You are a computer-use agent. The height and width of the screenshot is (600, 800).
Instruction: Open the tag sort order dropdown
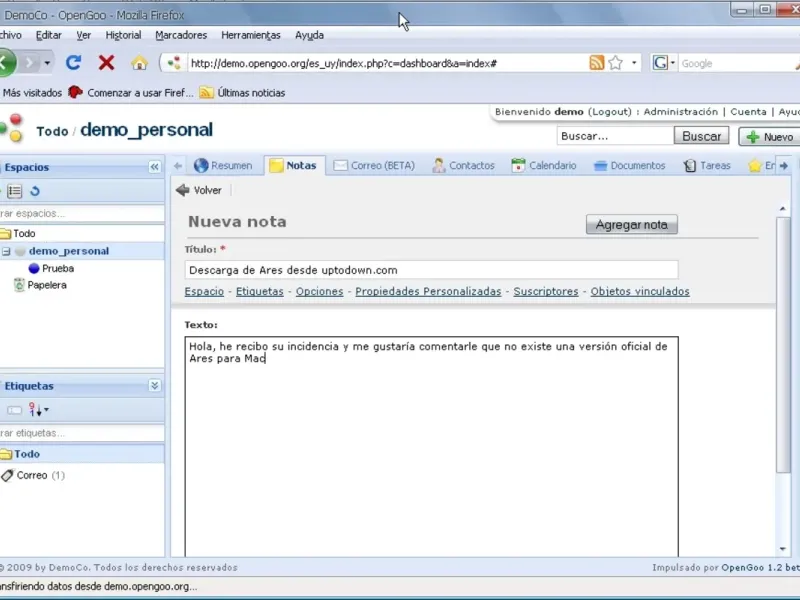39,409
